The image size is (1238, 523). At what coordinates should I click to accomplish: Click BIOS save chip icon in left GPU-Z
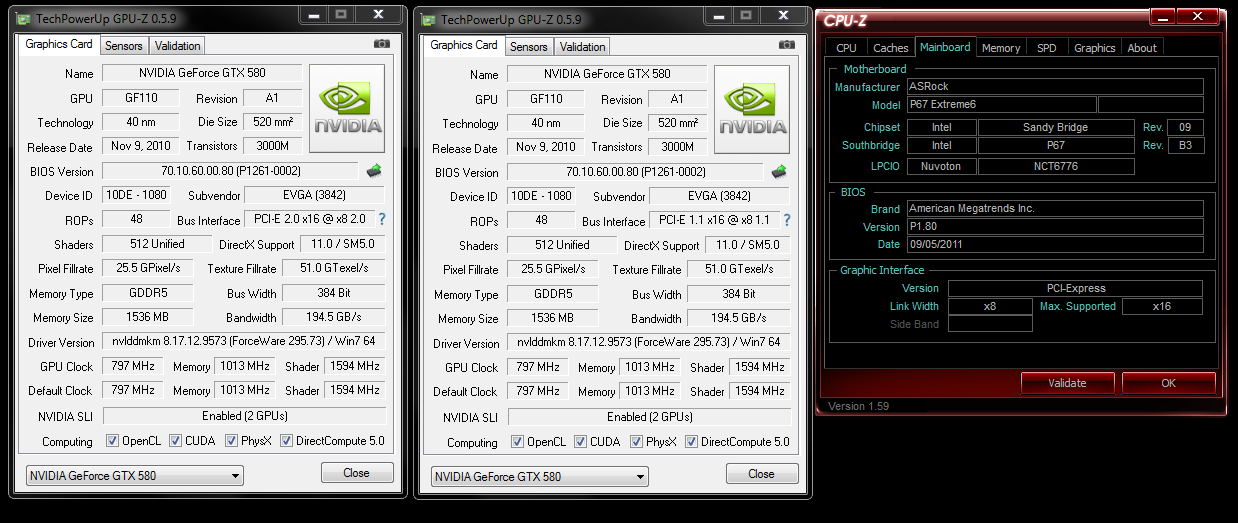tap(374, 171)
